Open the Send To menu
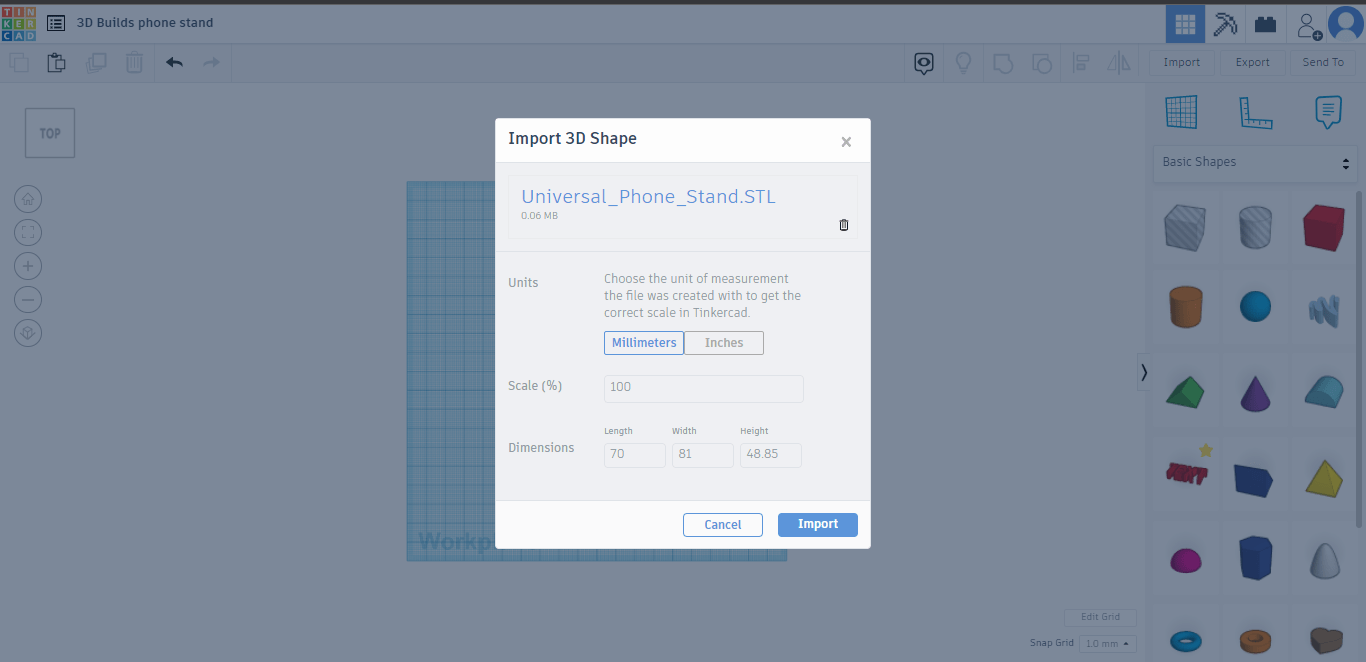This screenshot has width=1366, height=662. coord(1322,63)
